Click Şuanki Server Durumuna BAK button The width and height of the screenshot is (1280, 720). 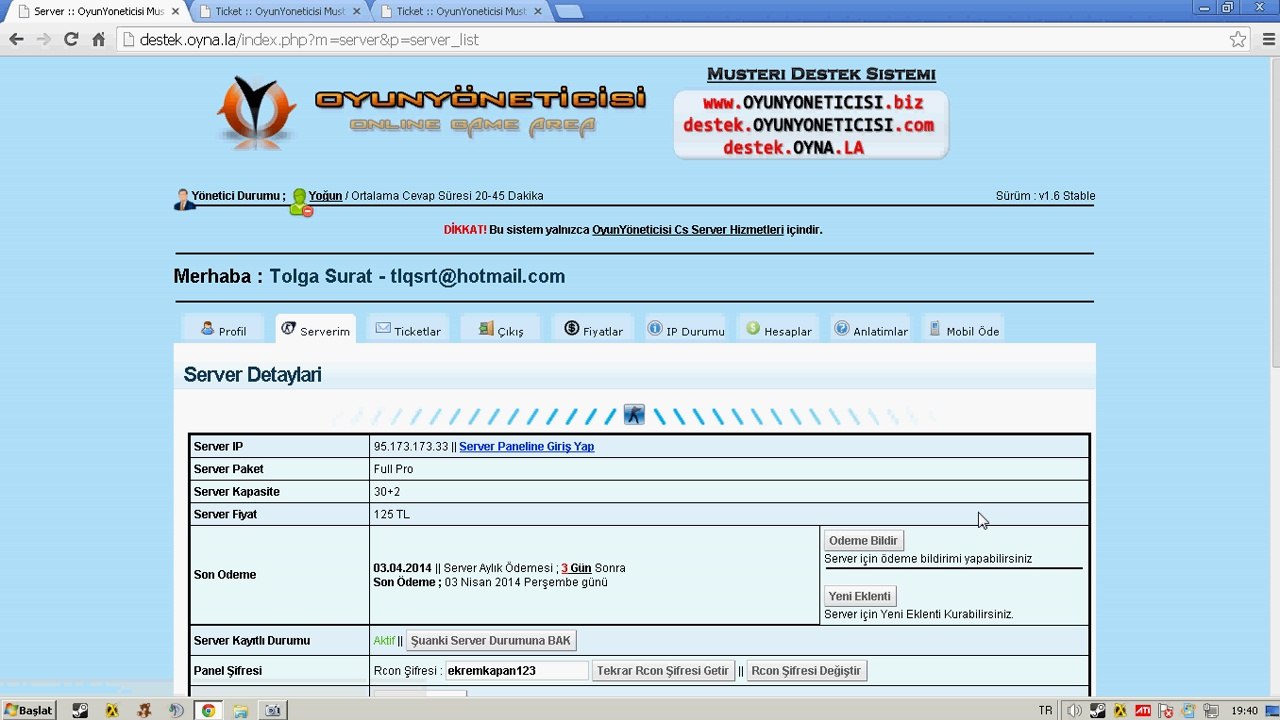491,641
